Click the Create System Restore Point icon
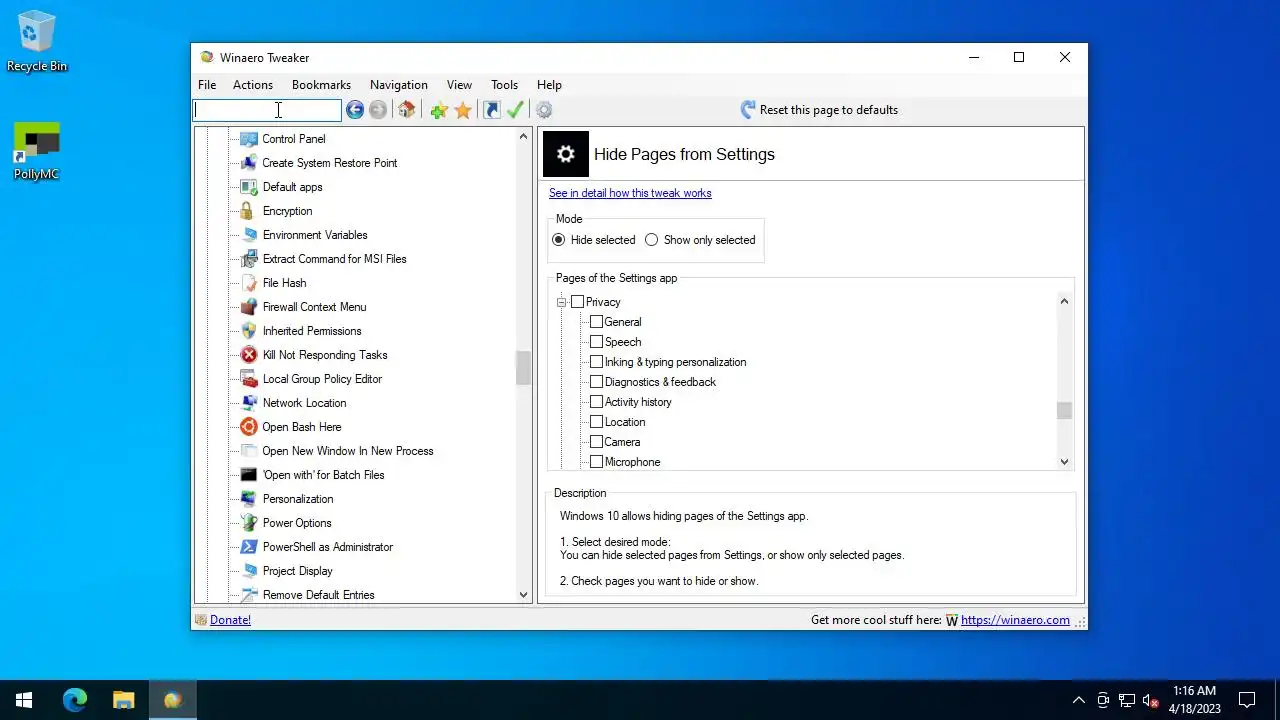The height and width of the screenshot is (720, 1280). point(249,163)
